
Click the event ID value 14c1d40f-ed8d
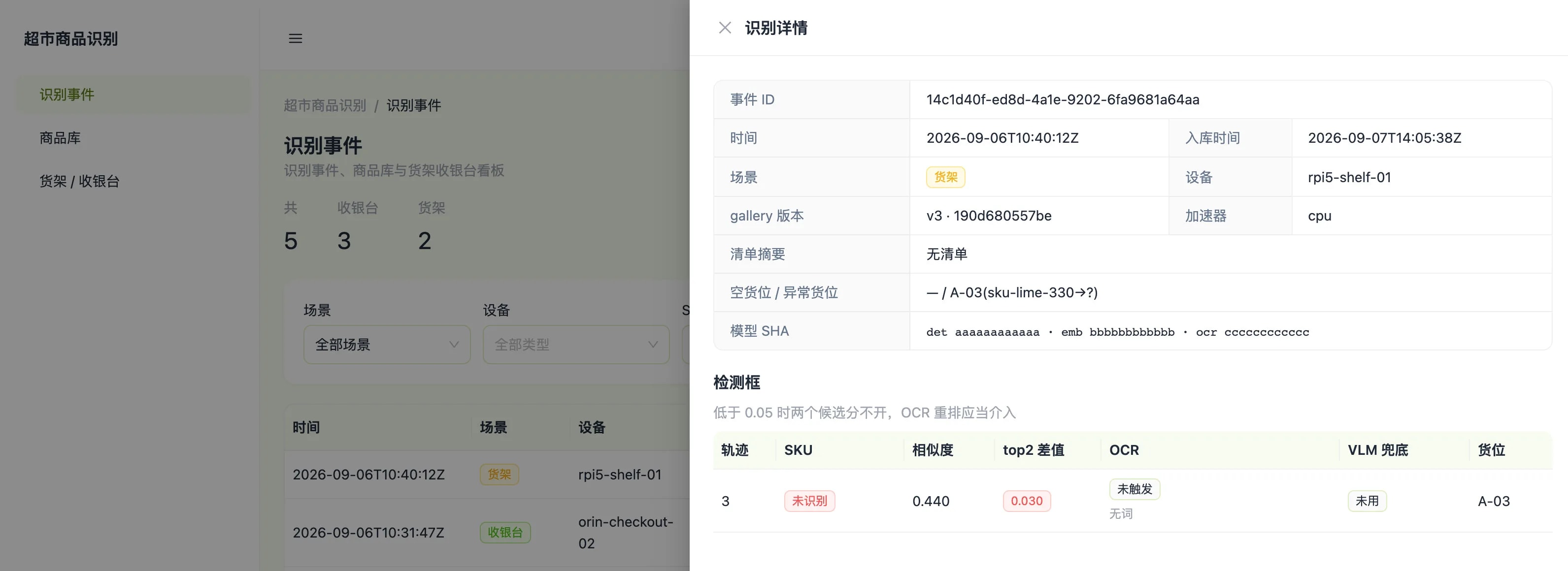[1063, 100]
